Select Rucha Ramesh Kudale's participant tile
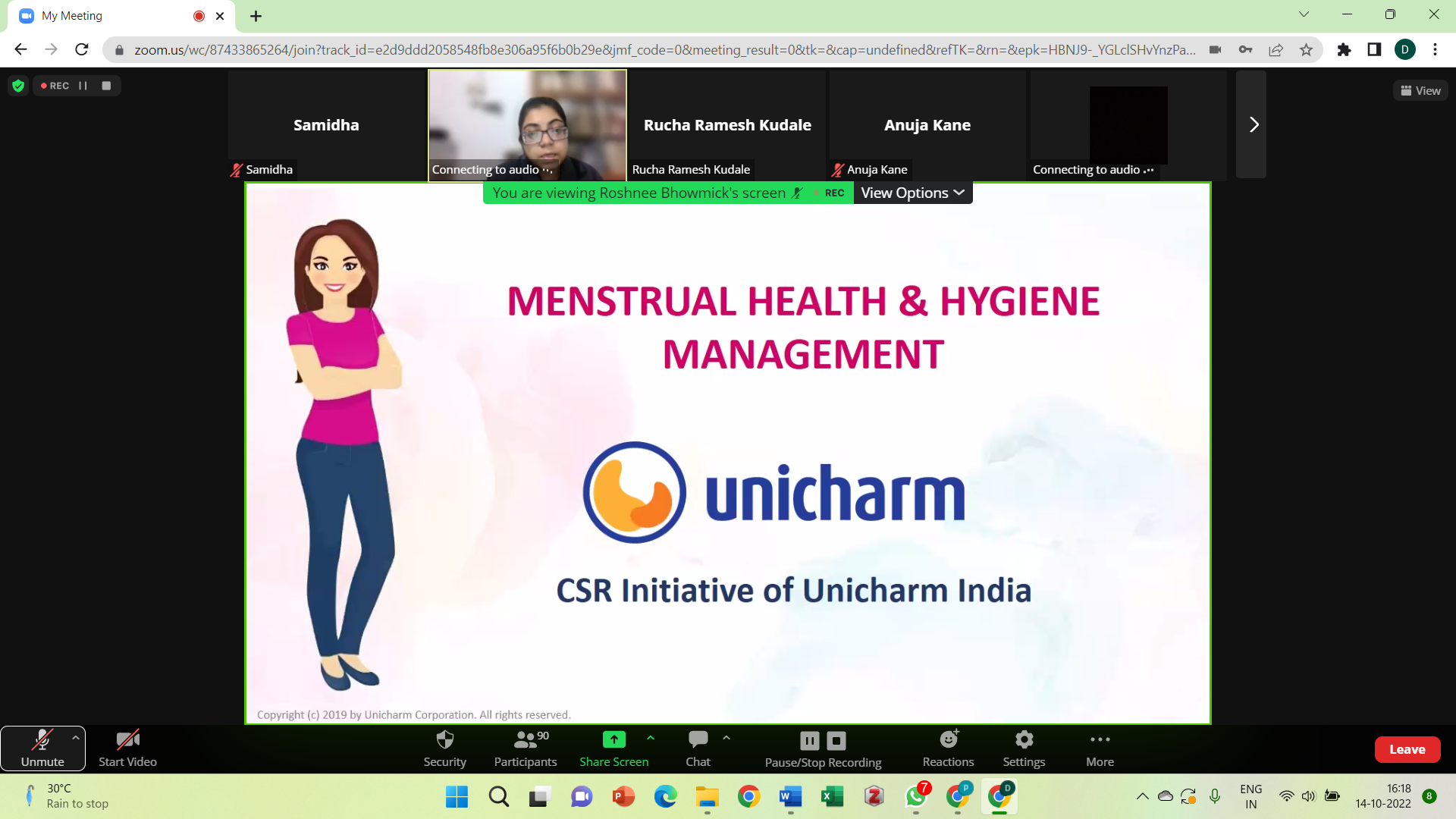This screenshot has width=1456, height=819. click(727, 125)
